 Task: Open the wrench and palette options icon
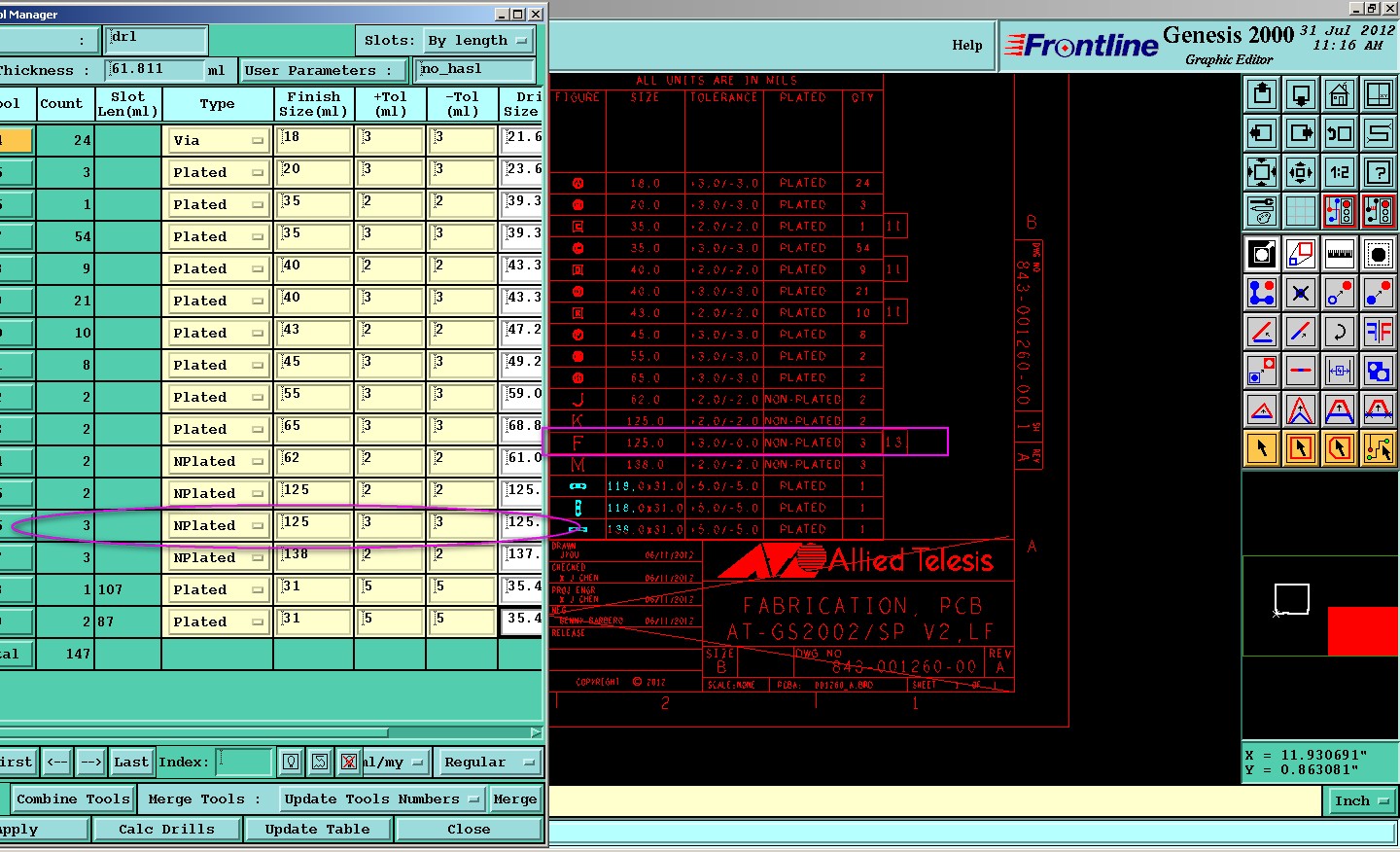pos(1262,211)
